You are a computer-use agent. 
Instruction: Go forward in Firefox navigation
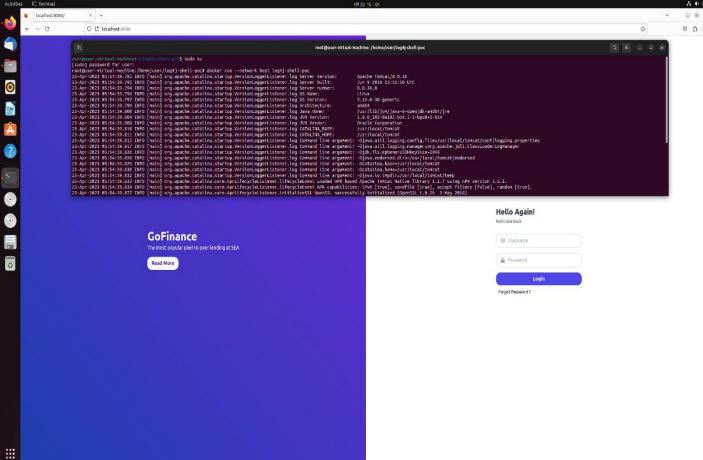click(37, 29)
